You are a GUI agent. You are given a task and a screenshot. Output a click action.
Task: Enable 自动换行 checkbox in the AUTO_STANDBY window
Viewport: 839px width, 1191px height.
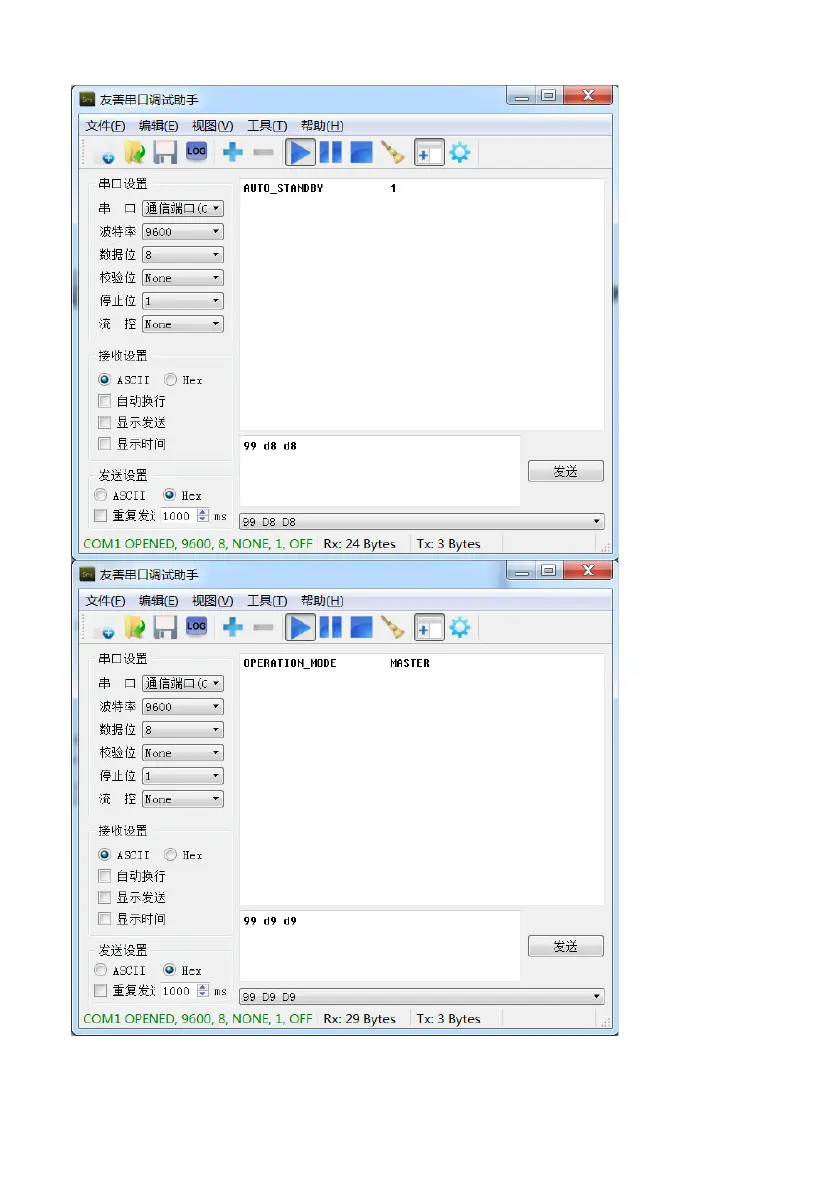(x=105, y=401)
